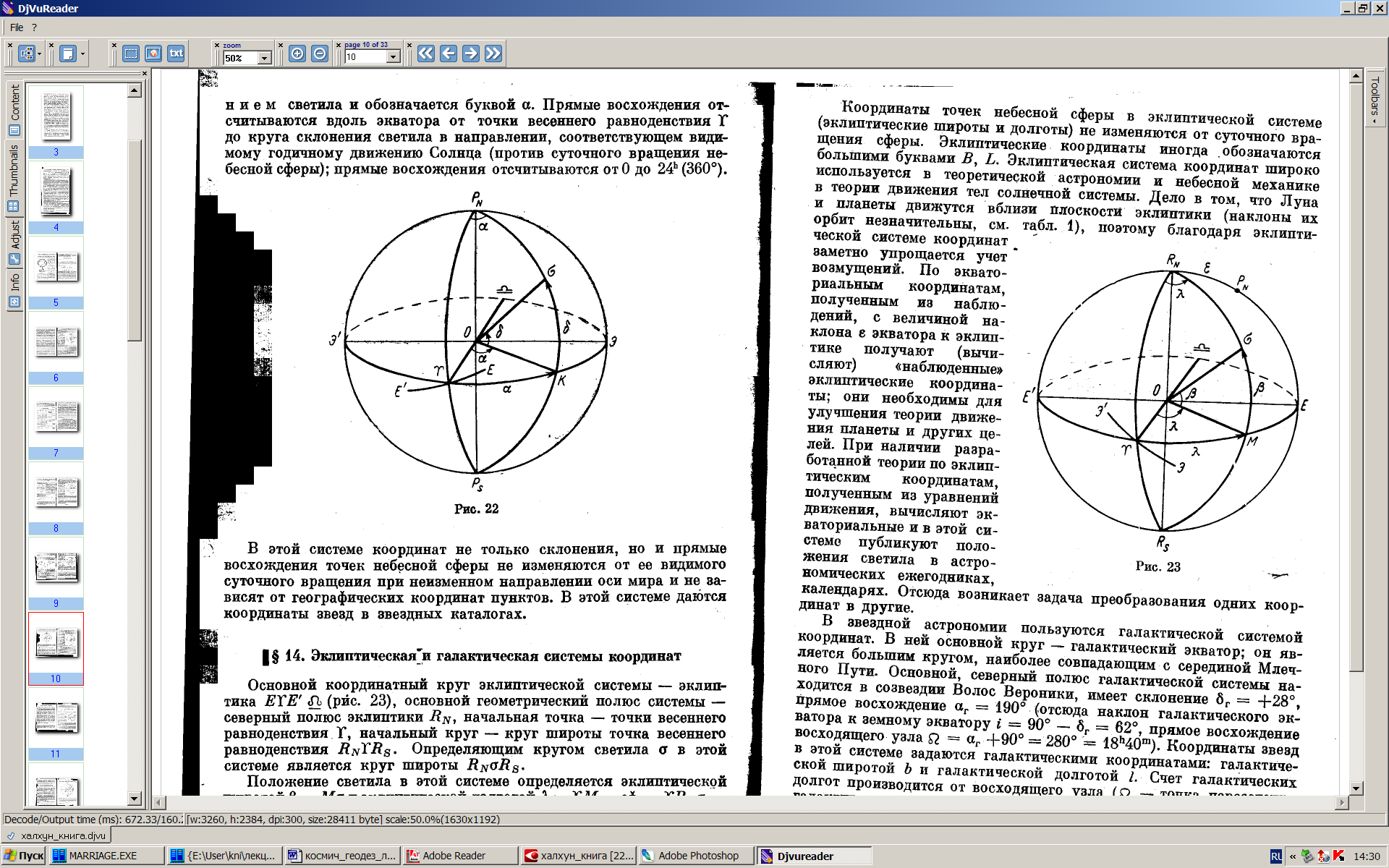Image resolution: width=1389 pixels, height=868 pixels.
Task: Close the navigation arrows toolbar section
Action: tap(409, 45)
